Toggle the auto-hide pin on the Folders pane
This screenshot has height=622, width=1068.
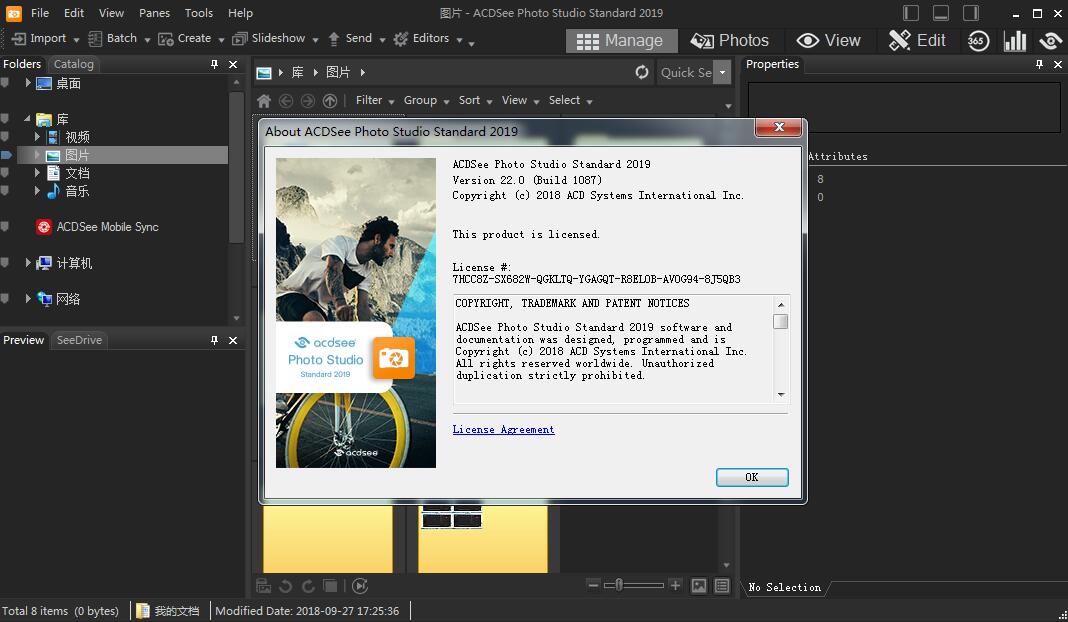tap(214, 63)
